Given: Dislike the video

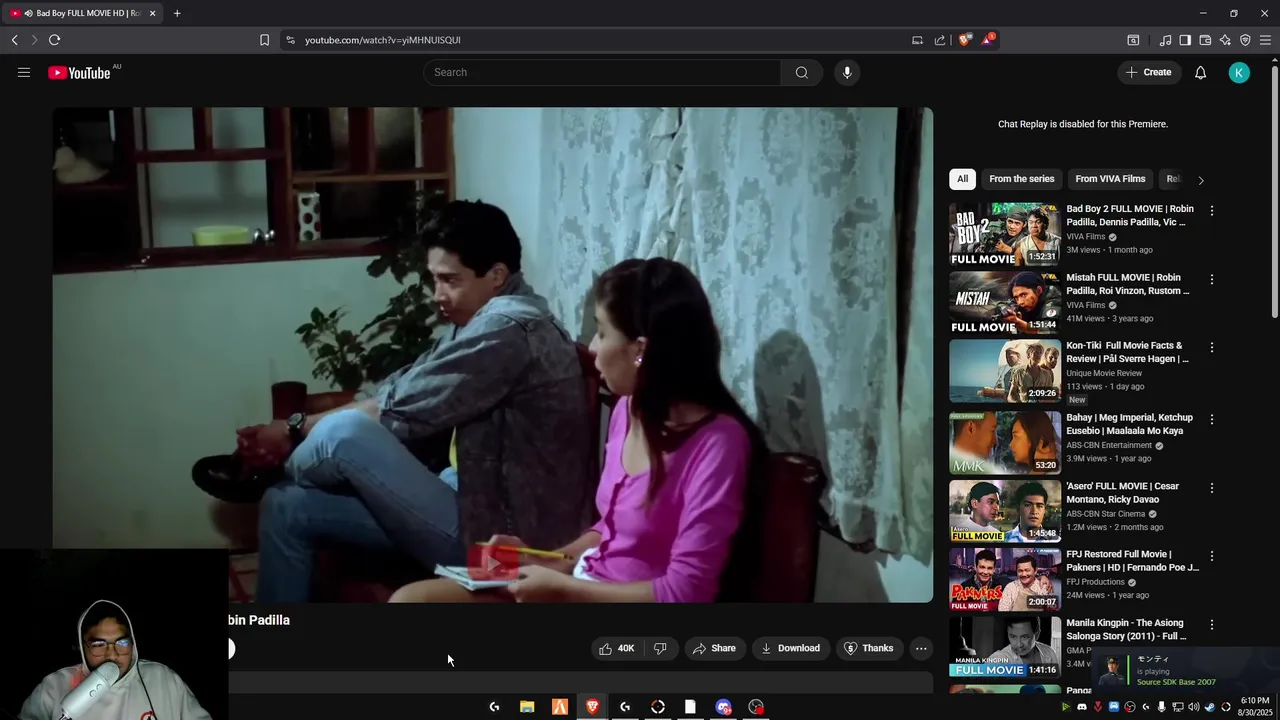Looking at the screenshot, I should [660, 648].
